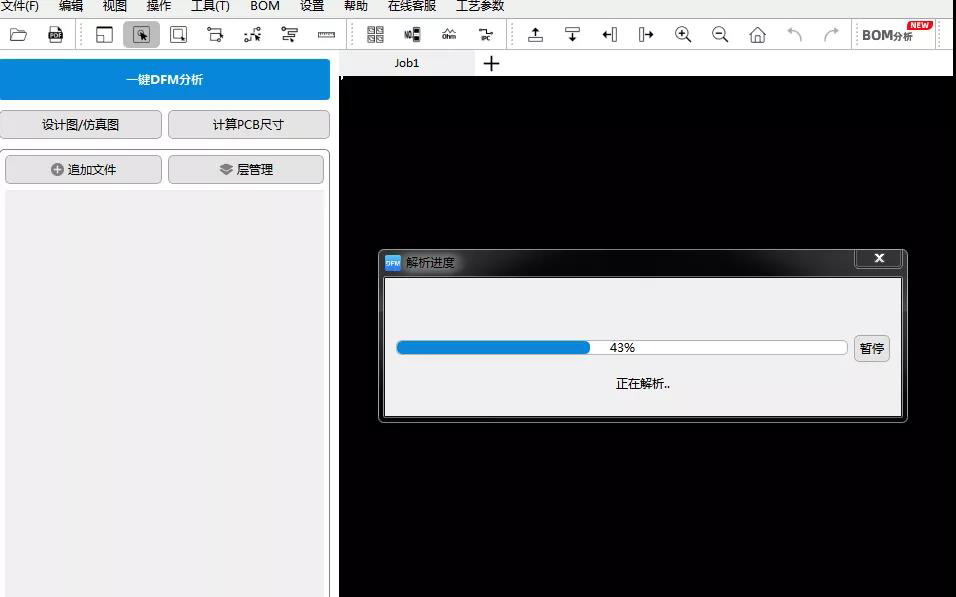Open the 工具(T) menu
956x597 pixels.
[x=209, y=6]
